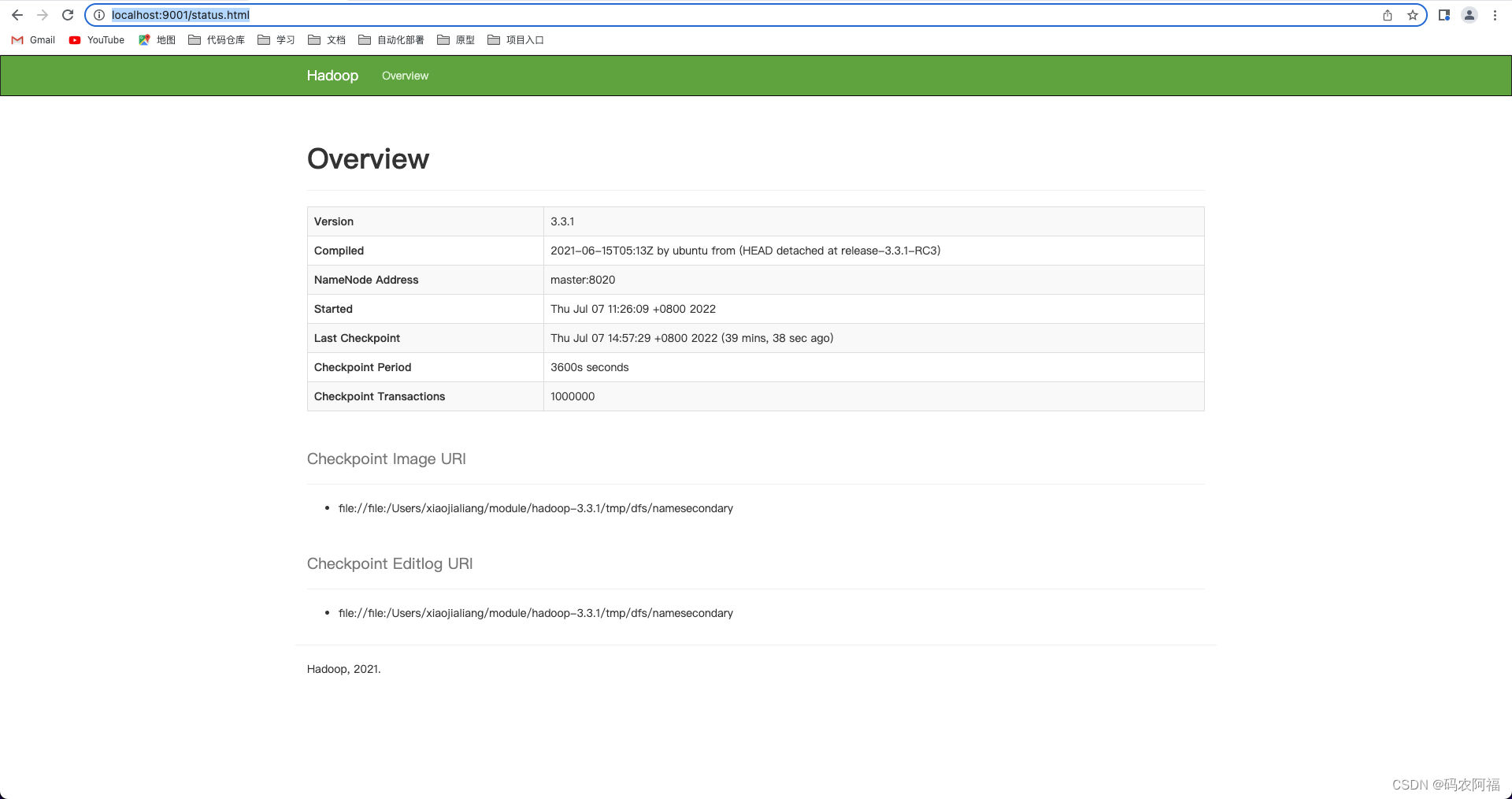Open the Gmail bookmark
Screen dimensions: 1512x799
tap(33, 40)
